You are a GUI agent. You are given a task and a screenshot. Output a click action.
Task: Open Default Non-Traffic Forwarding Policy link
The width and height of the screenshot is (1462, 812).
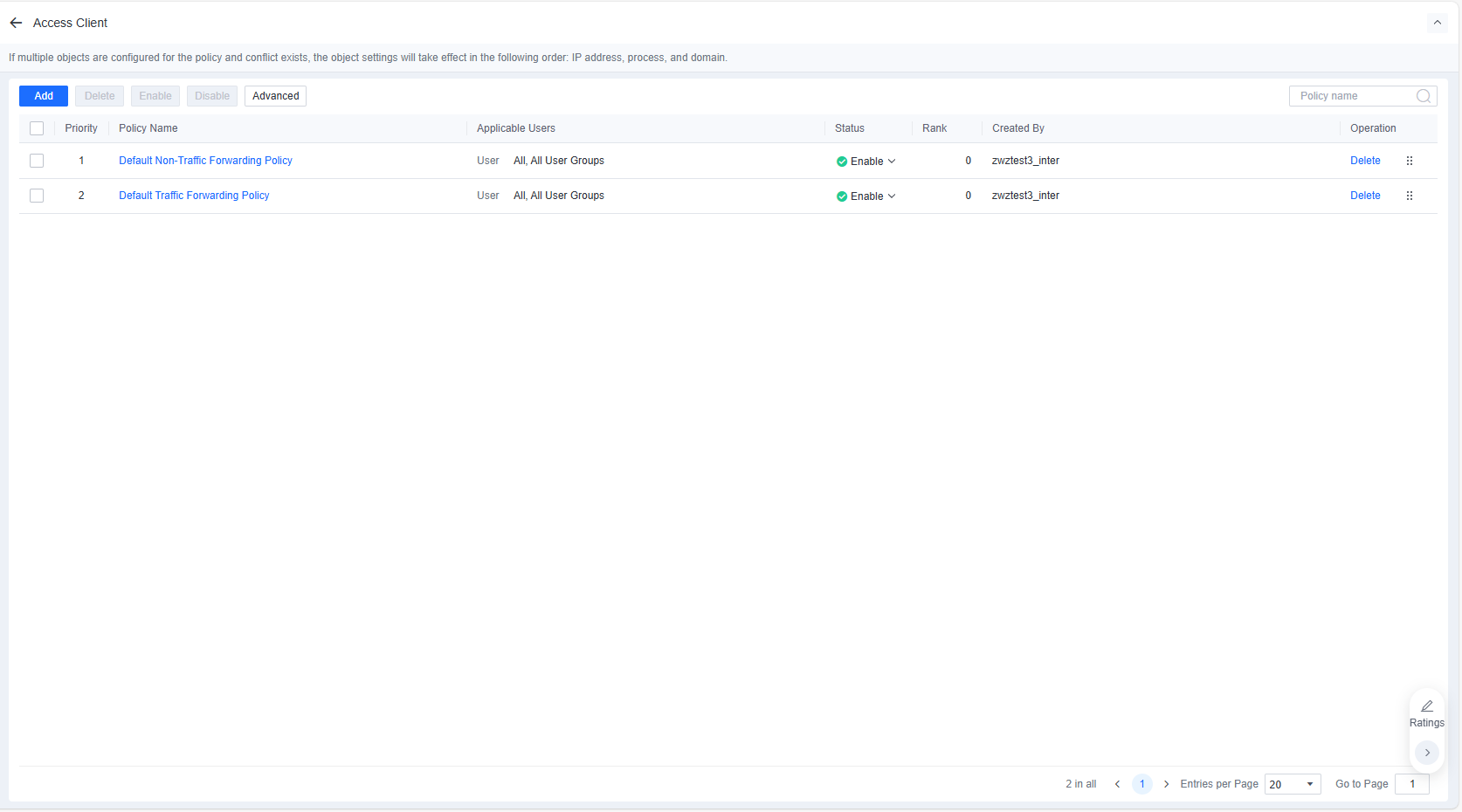click(x=205, y=161)
